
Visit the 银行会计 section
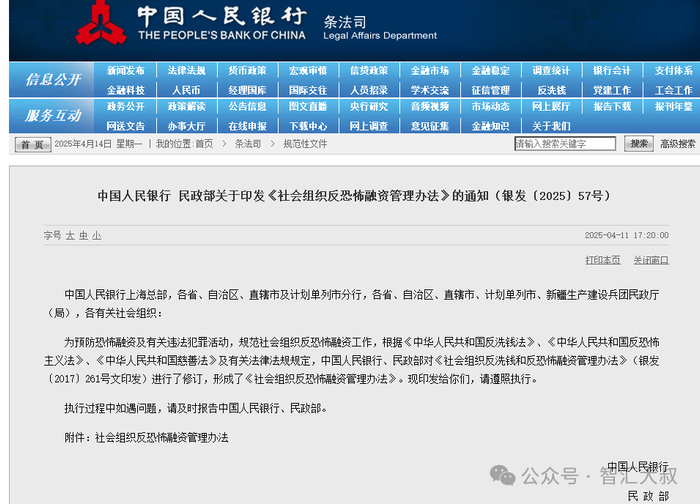(x=612, y=71)
